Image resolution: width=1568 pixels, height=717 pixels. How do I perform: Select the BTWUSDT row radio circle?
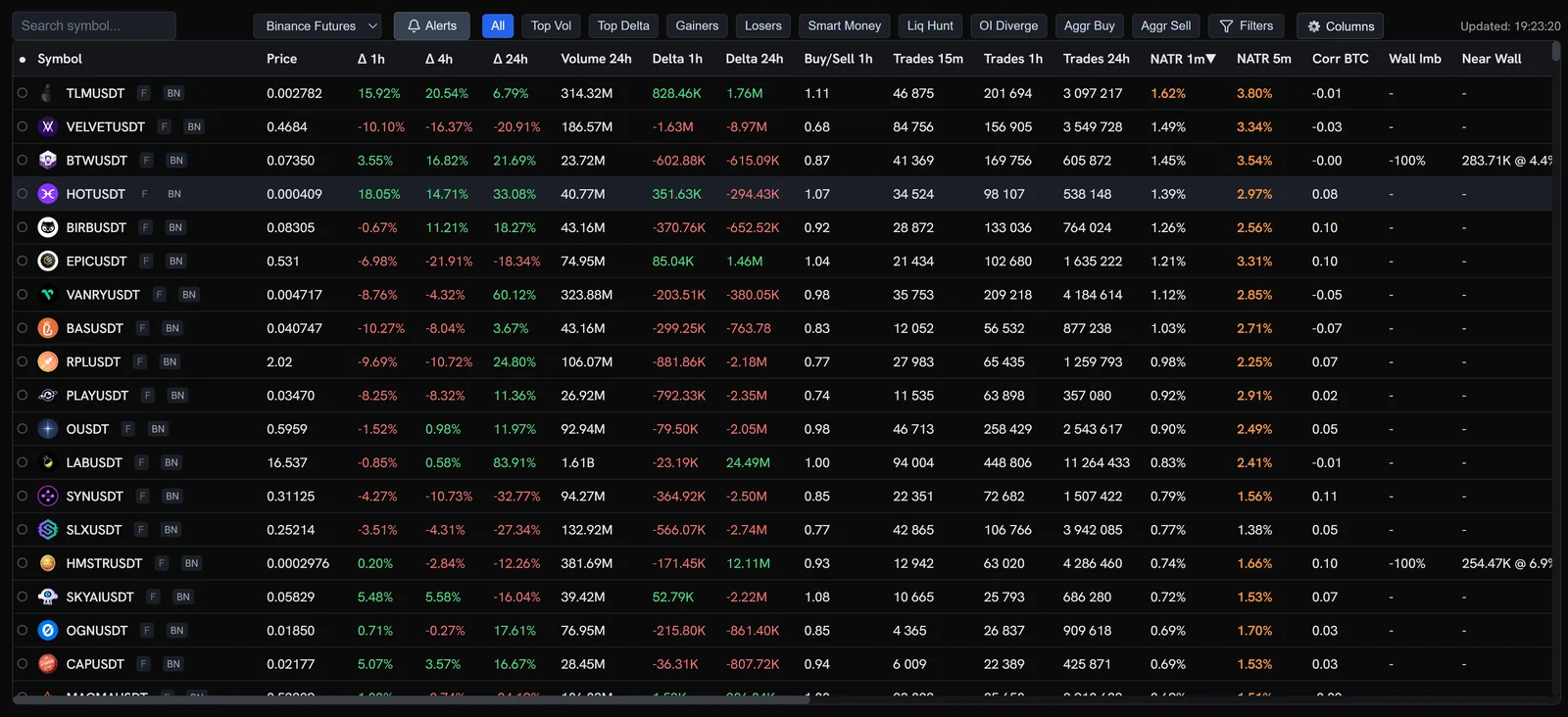click(x=23, y=161)
